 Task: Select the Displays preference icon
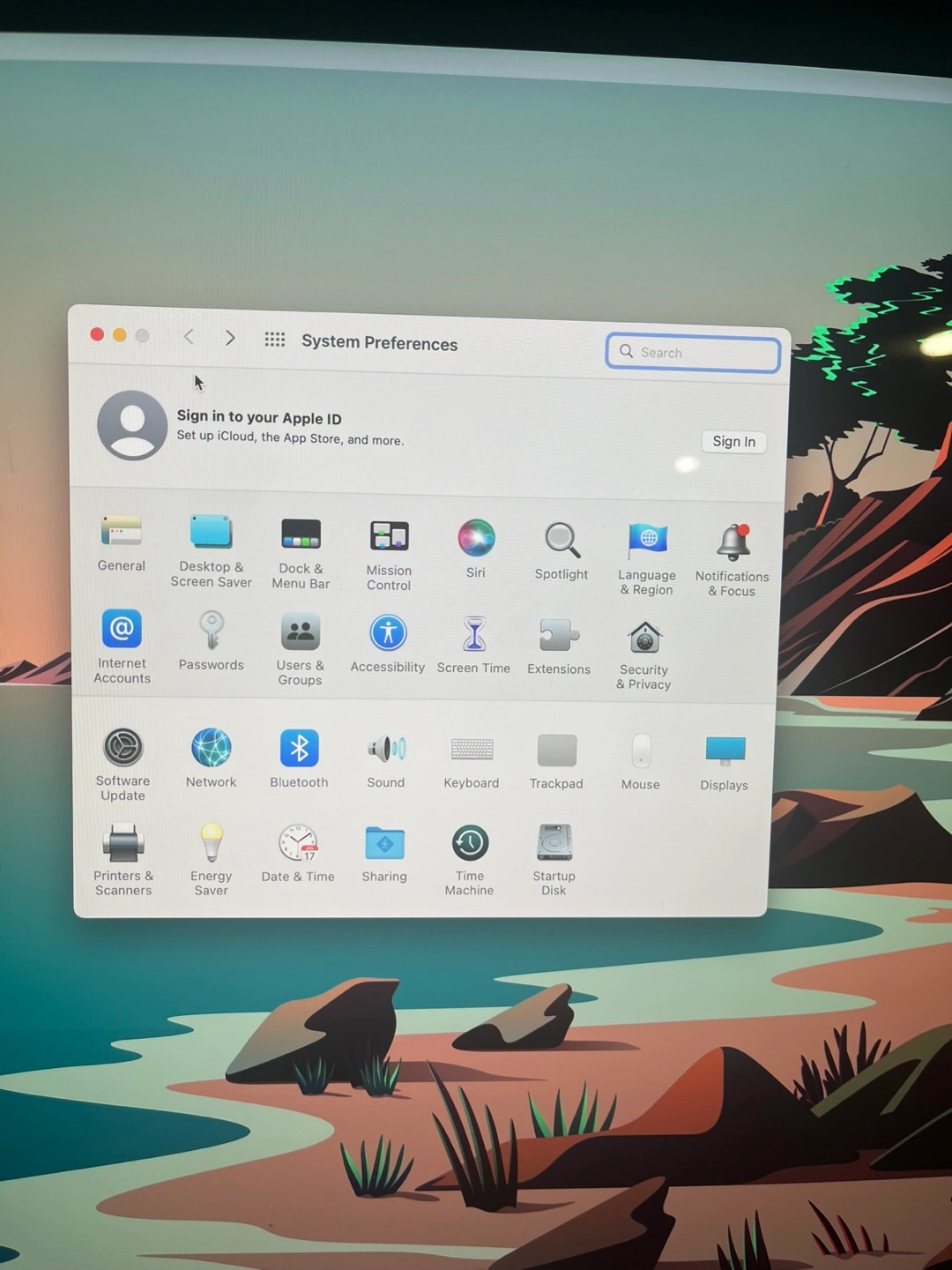[725, 751]
